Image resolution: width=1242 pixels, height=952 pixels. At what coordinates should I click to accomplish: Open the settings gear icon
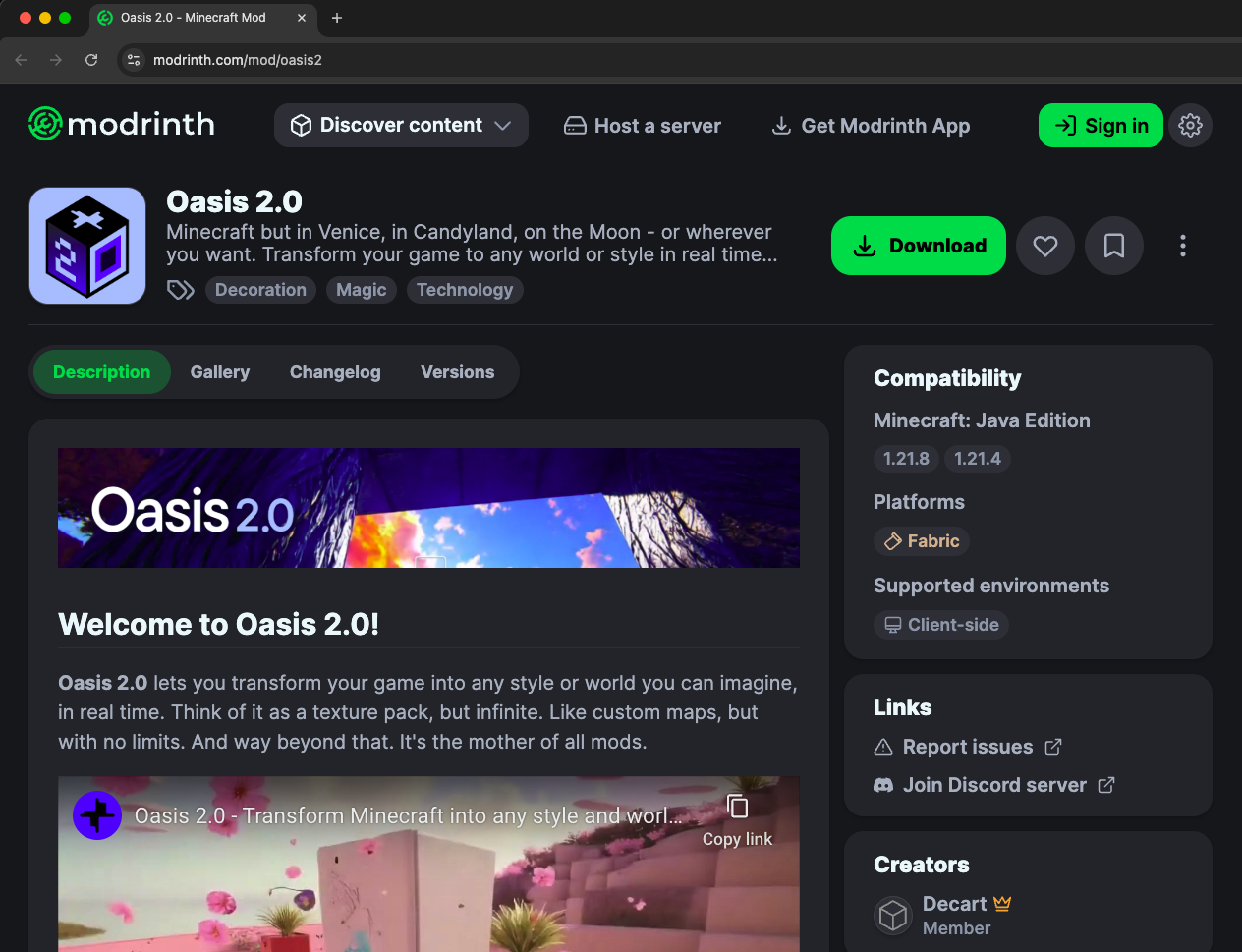pyautogui.click(x=1190, y=126)
